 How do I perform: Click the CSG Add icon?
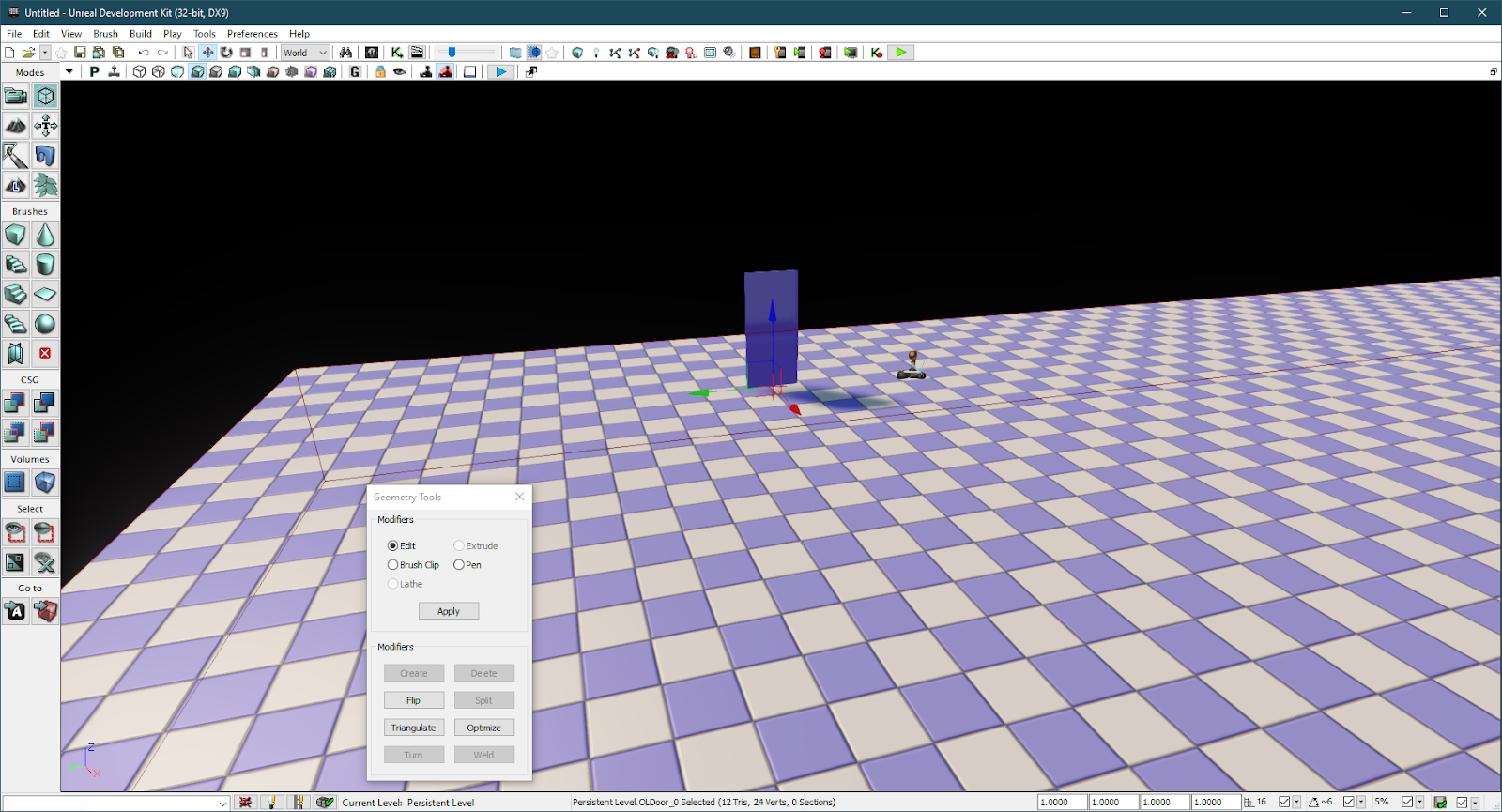(15, 403)
